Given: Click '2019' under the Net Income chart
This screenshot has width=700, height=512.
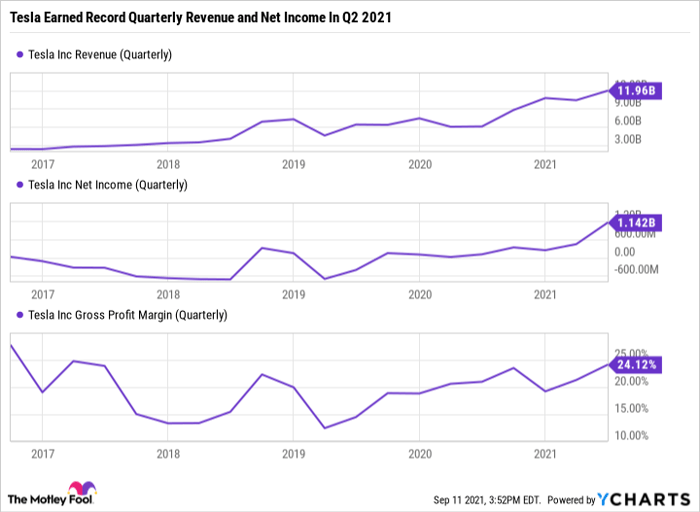Looking at the screenshot, I should (x=294, y=295).
